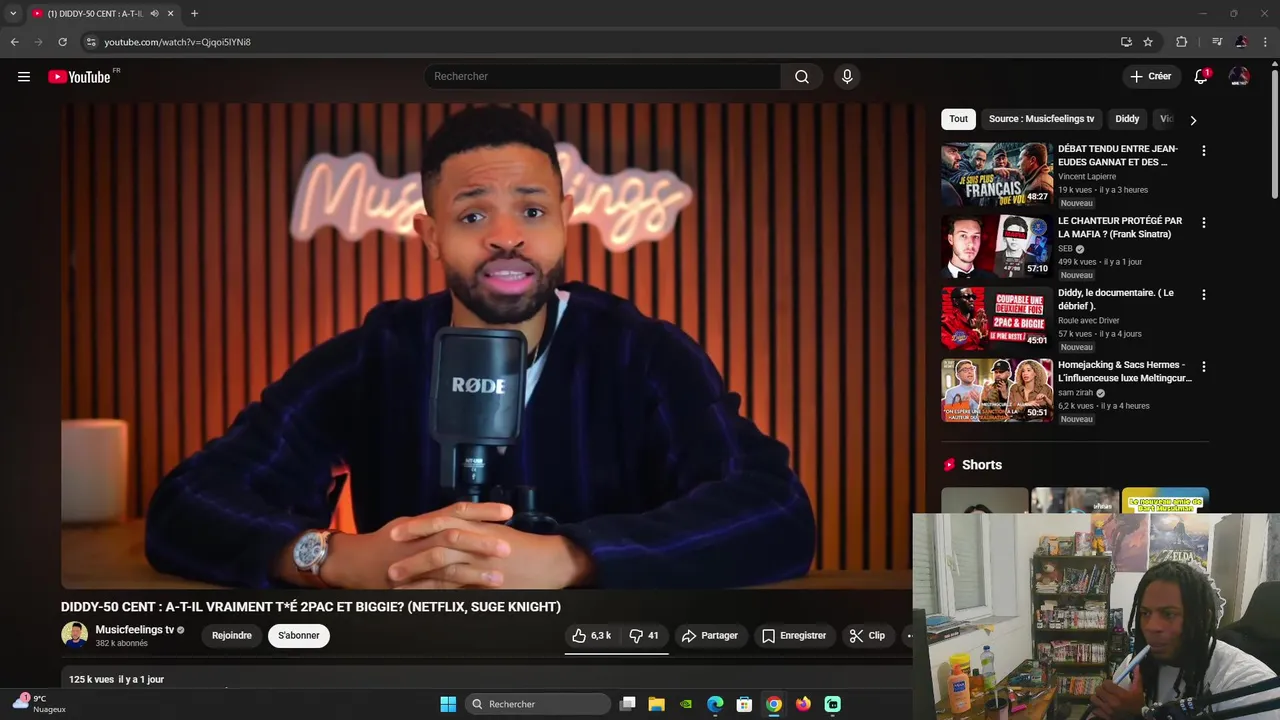The height and width of the screenshot is (720, 1280).
Task: Subscribe using the S'abonner button
Action: [x=299, y=636]
